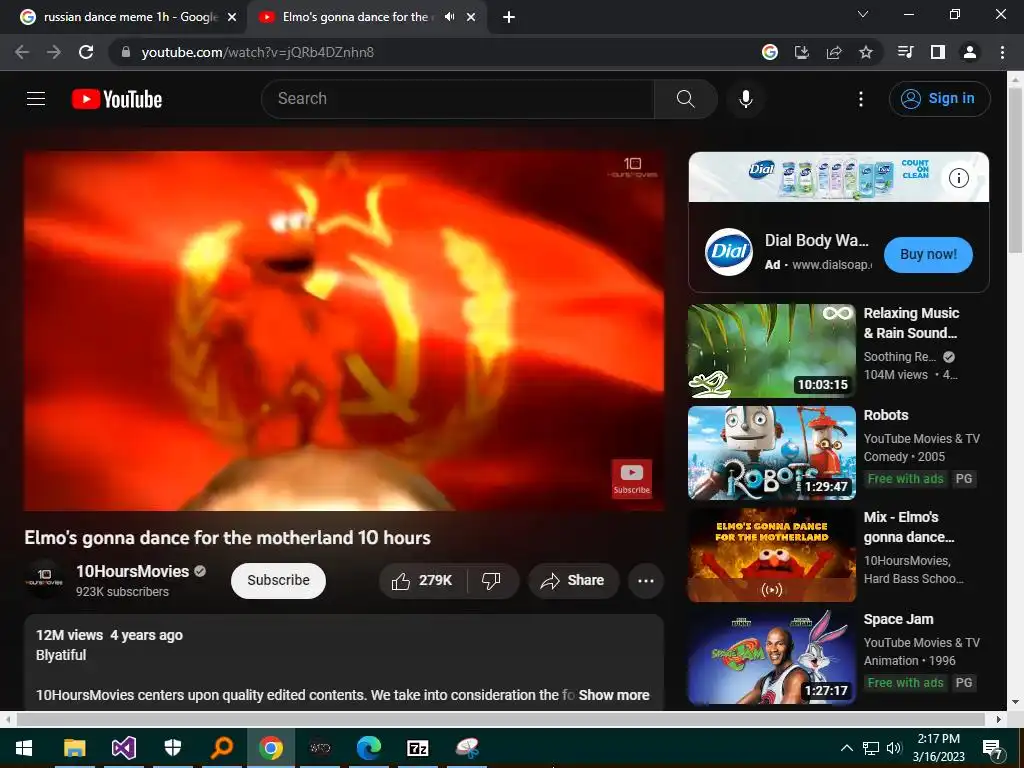Open Chrome profile icon

click(x=970, y=52)
